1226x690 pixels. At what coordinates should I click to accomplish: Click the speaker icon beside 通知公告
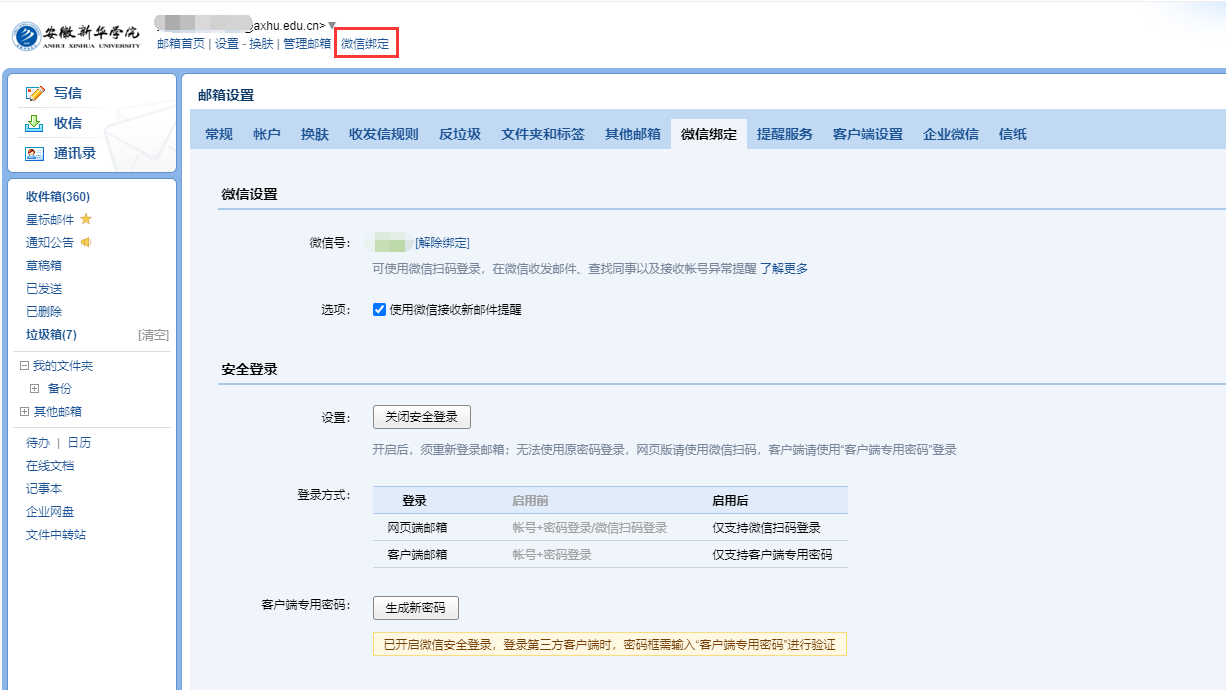[86, 242]
